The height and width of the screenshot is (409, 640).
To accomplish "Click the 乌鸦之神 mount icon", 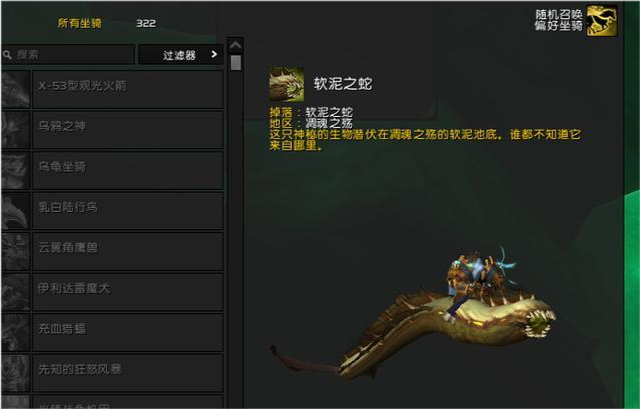I will click(x=15, y=129).
